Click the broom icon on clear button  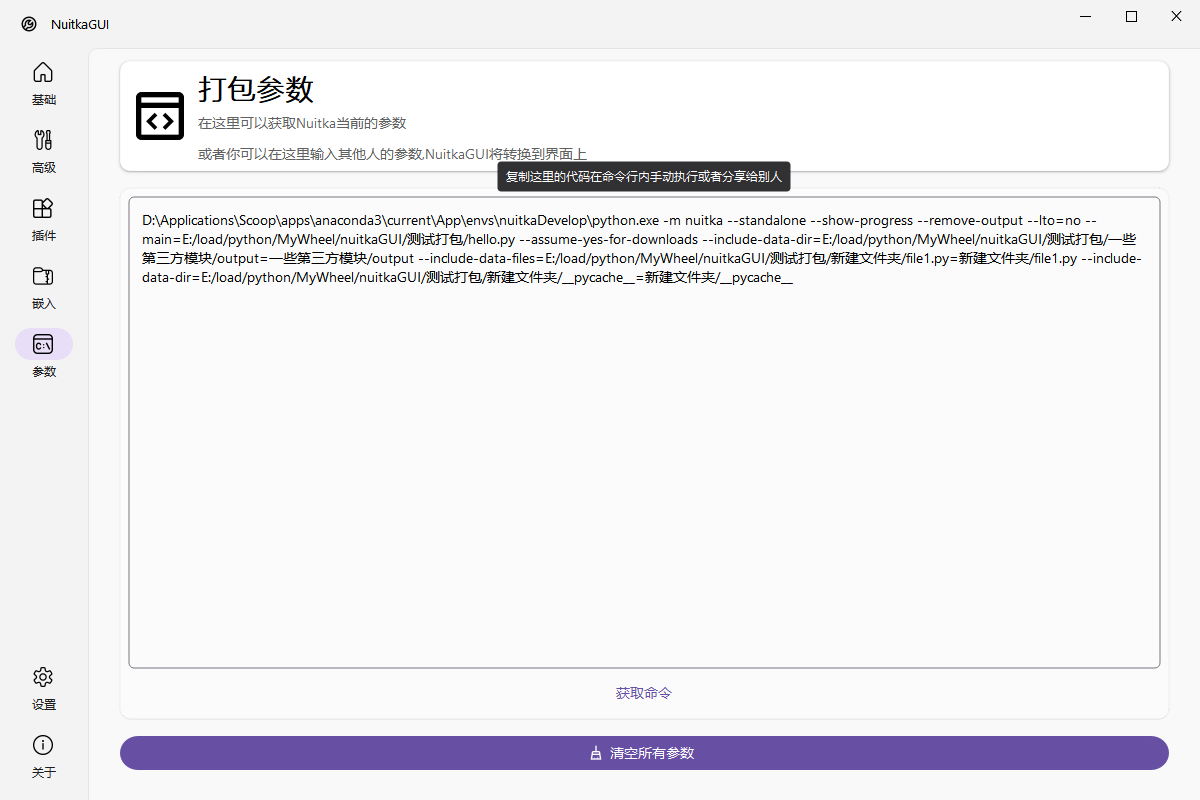[596, 753]
